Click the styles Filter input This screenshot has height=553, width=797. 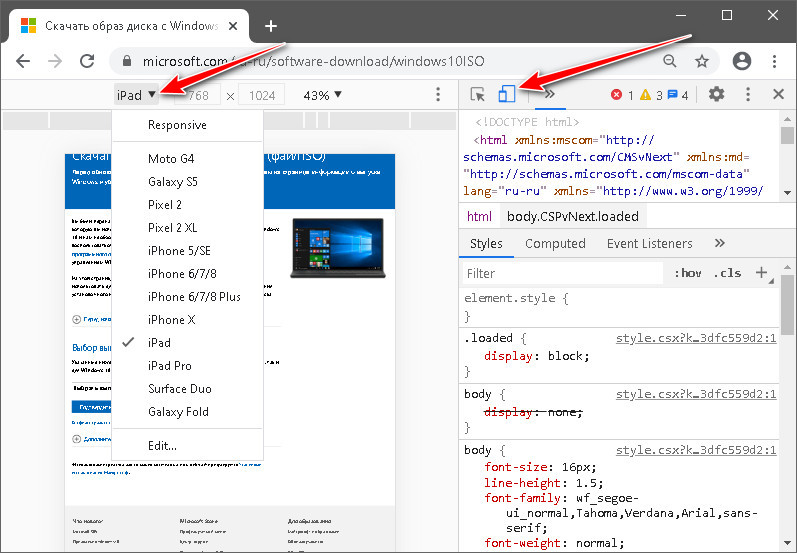pos(562,273)
